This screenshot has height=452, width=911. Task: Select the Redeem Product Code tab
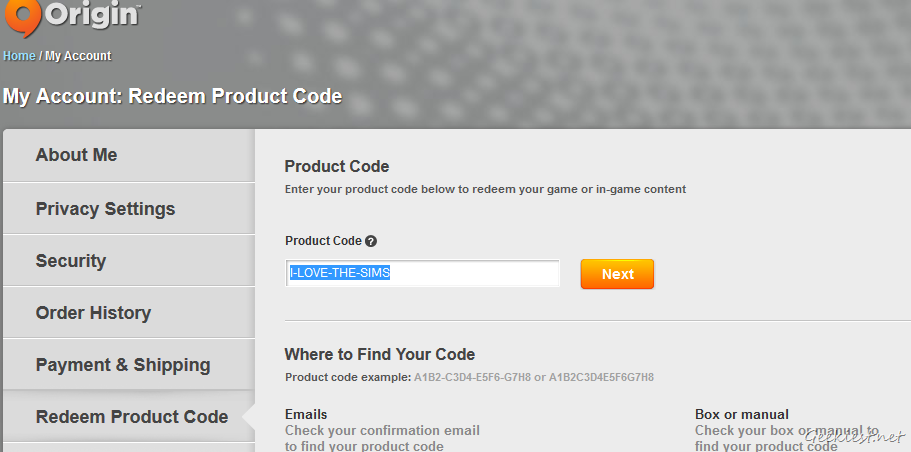pos(131,417)
